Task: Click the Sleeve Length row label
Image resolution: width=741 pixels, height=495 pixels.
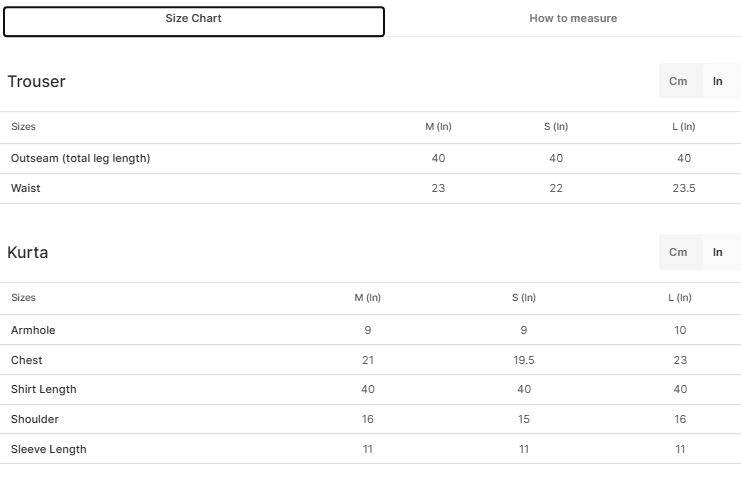Action: (x=49, y=449)
